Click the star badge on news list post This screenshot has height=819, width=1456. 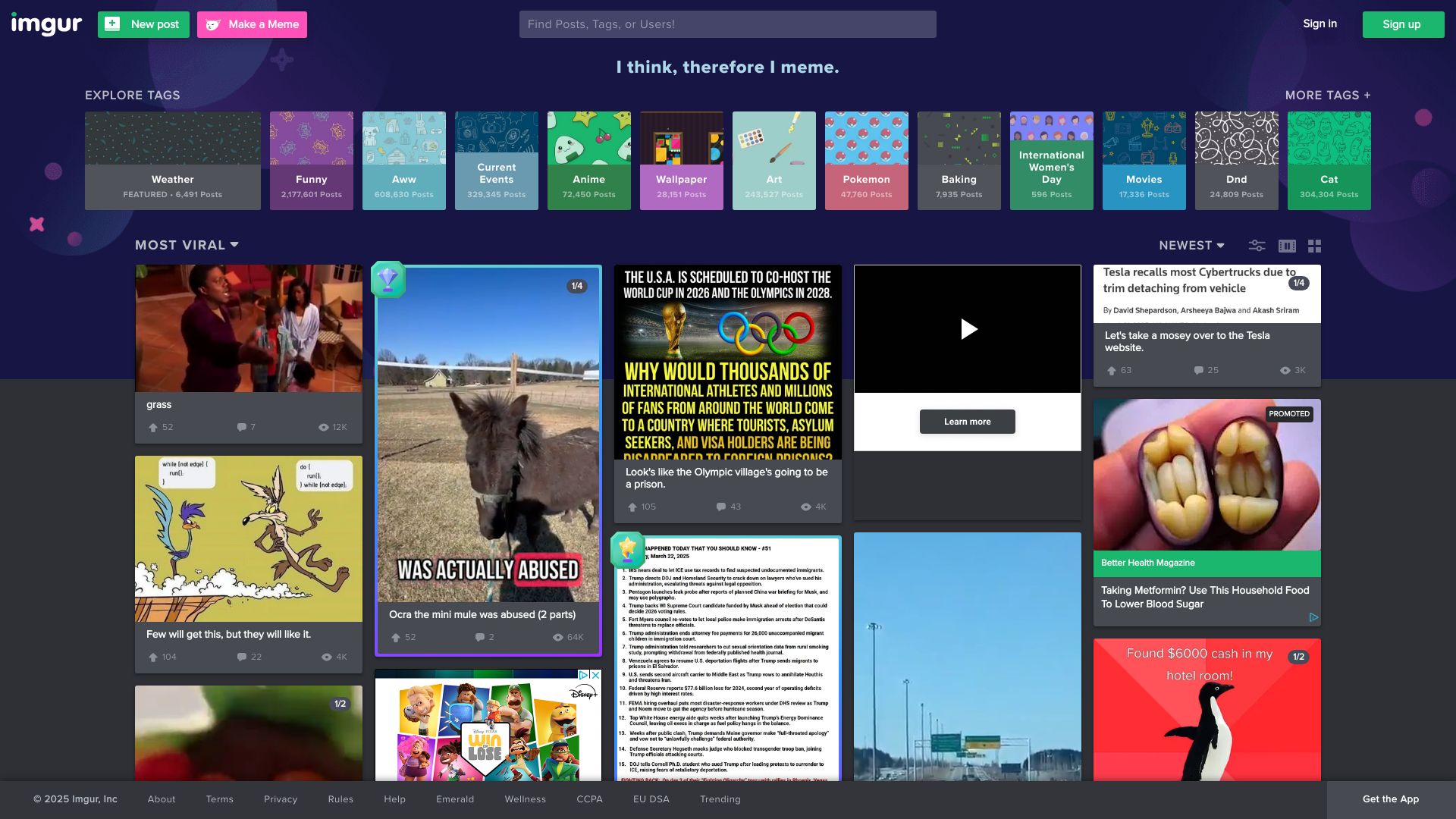(x=627, y=550)
